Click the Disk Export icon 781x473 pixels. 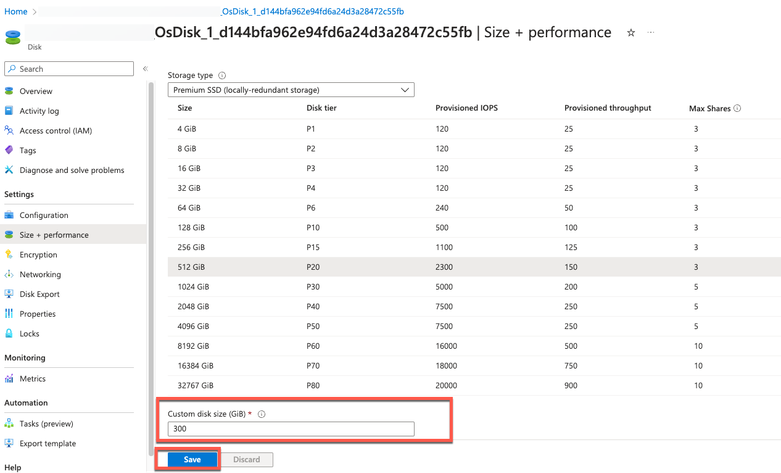[x=9, y=294]
